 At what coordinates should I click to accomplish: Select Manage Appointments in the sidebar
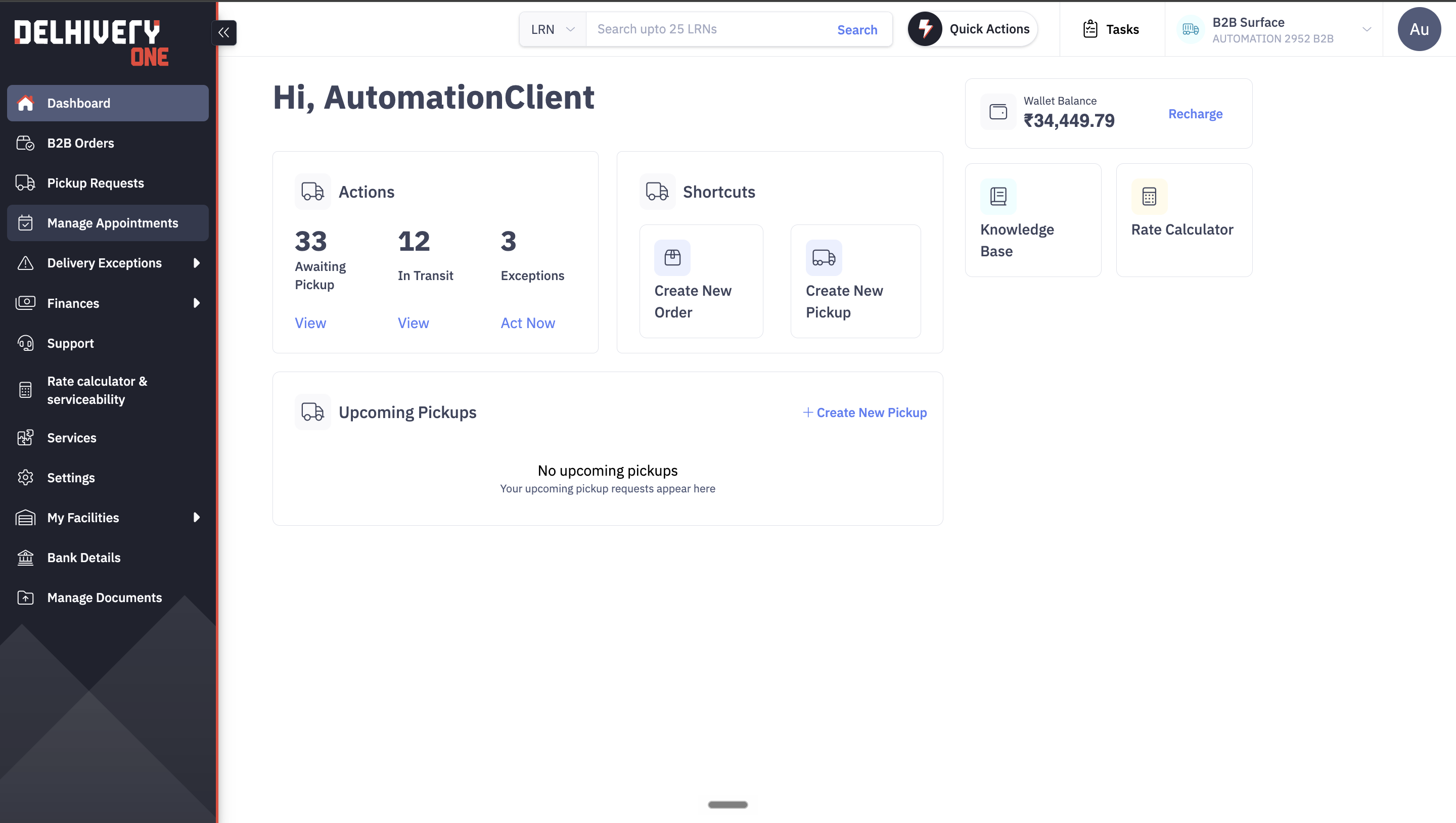click(108, 223)
